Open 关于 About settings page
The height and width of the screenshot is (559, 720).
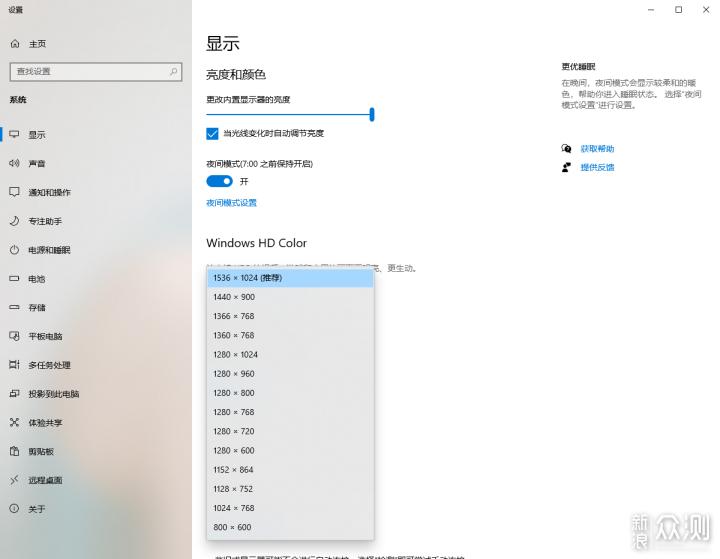coord(37,509)
